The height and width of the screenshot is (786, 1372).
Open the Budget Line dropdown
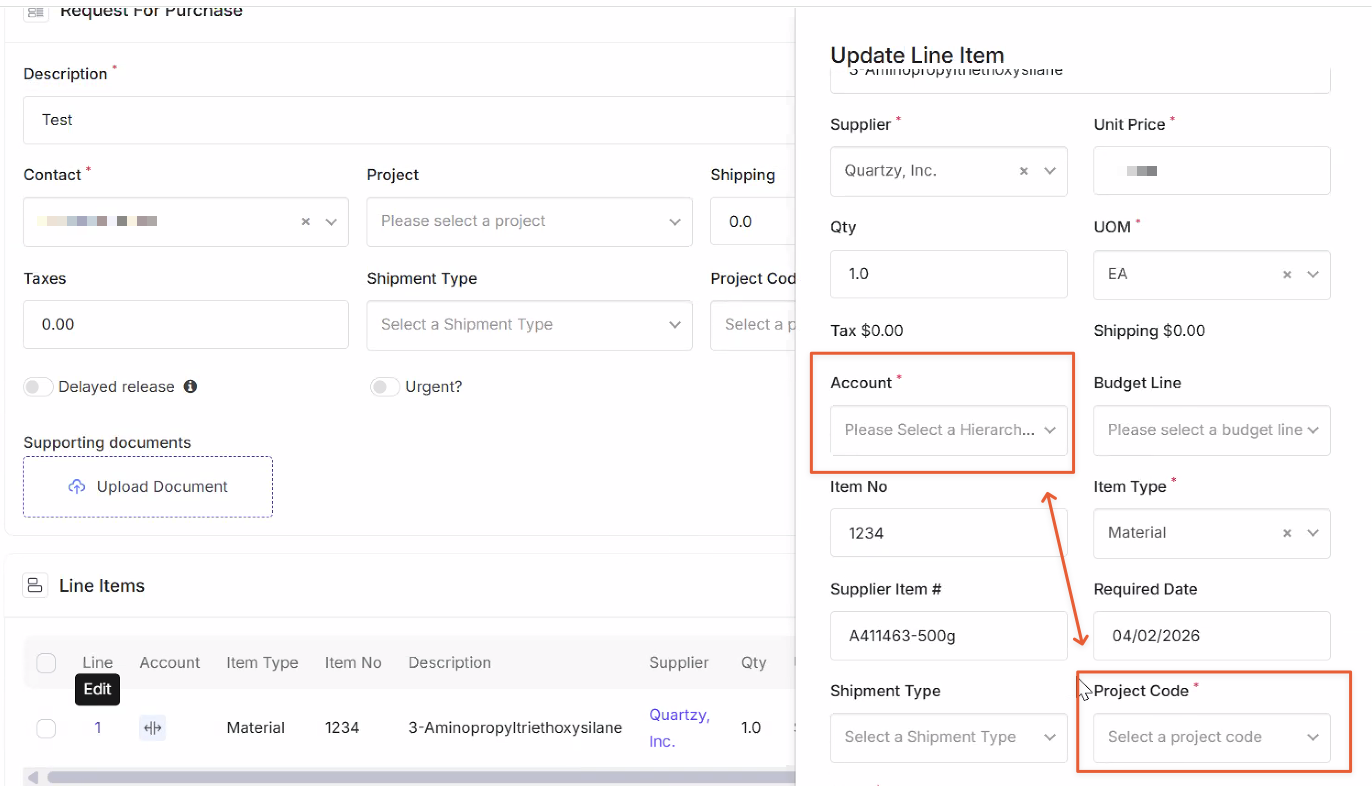[x=1212, y=430]
